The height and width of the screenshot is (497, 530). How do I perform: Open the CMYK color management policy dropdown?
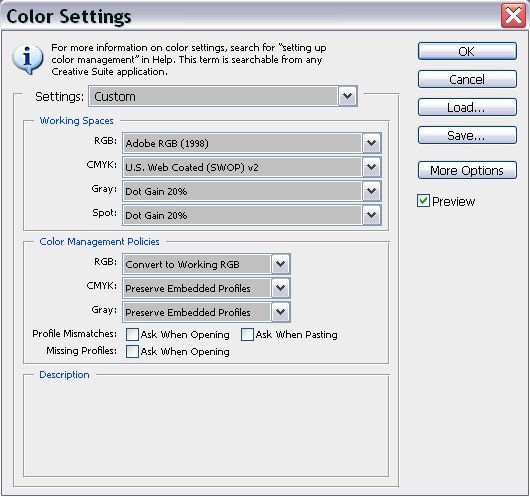(x=206, y=288)
